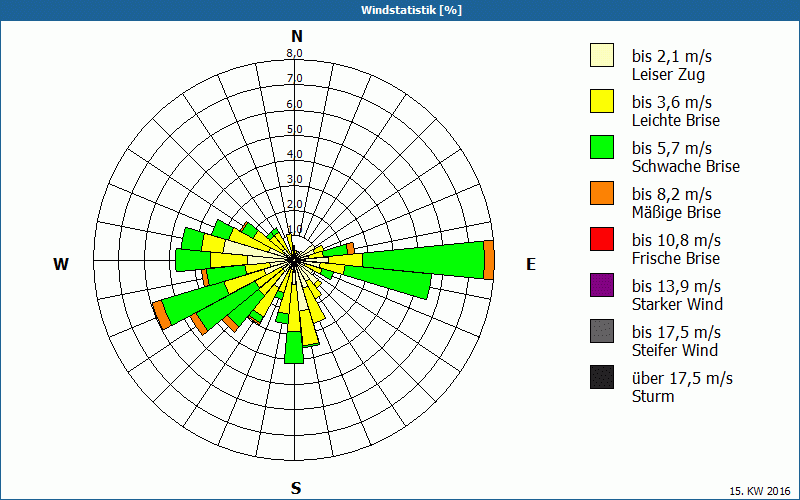
Task: Click the yellow Leichte Brise swatch
Action: [602, 101]
